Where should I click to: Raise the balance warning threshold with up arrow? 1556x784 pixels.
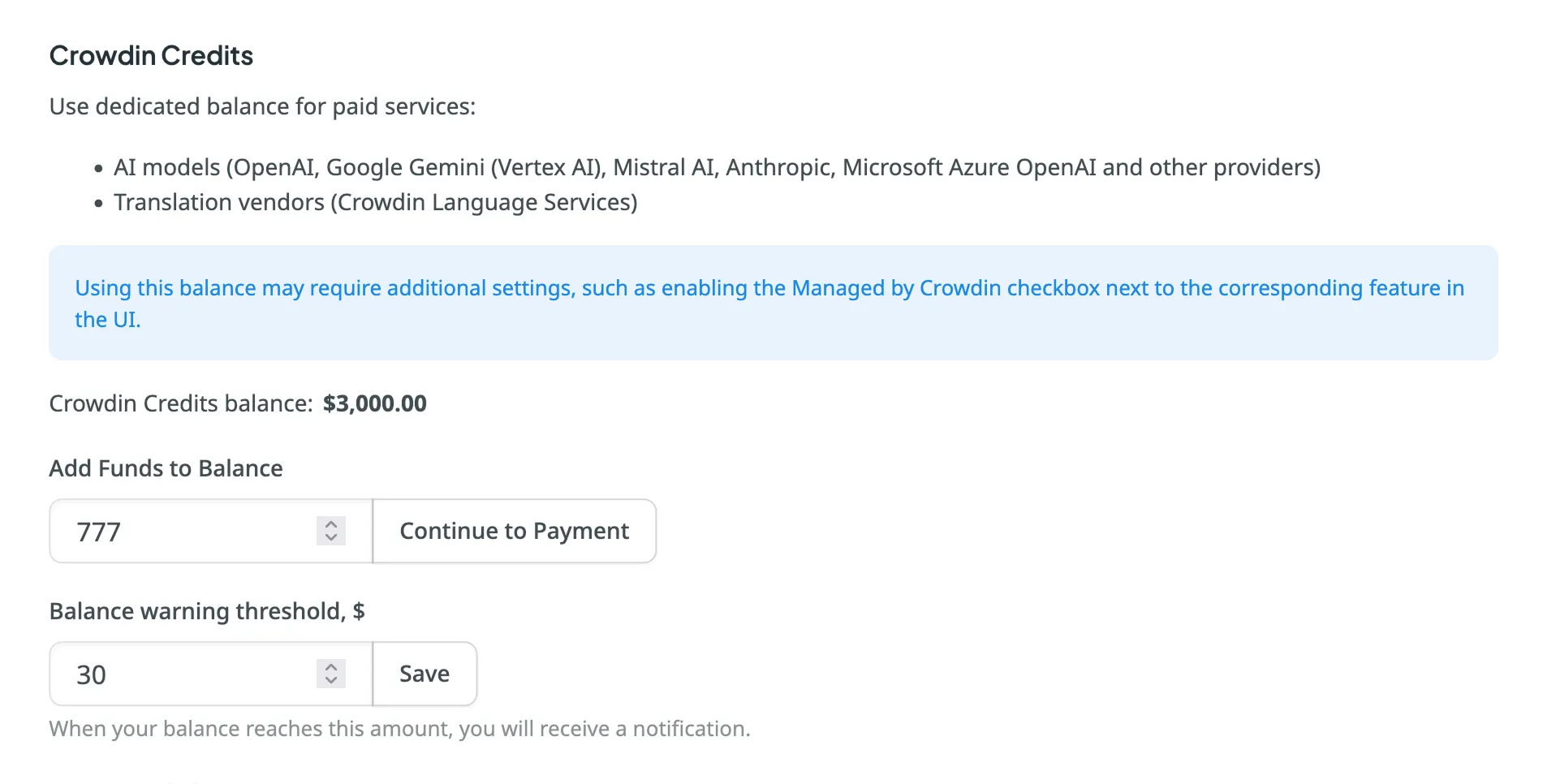coord(331,667)
